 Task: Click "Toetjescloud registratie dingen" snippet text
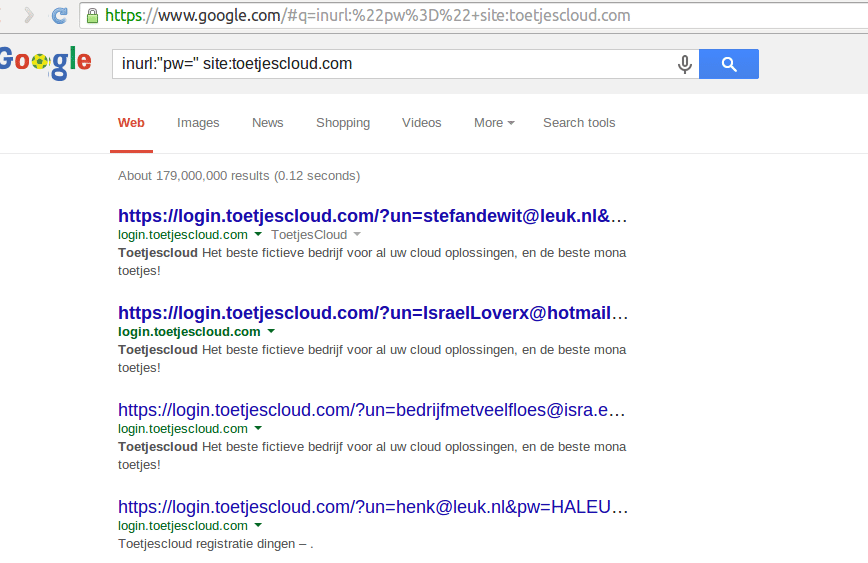[x=215, y=544]
